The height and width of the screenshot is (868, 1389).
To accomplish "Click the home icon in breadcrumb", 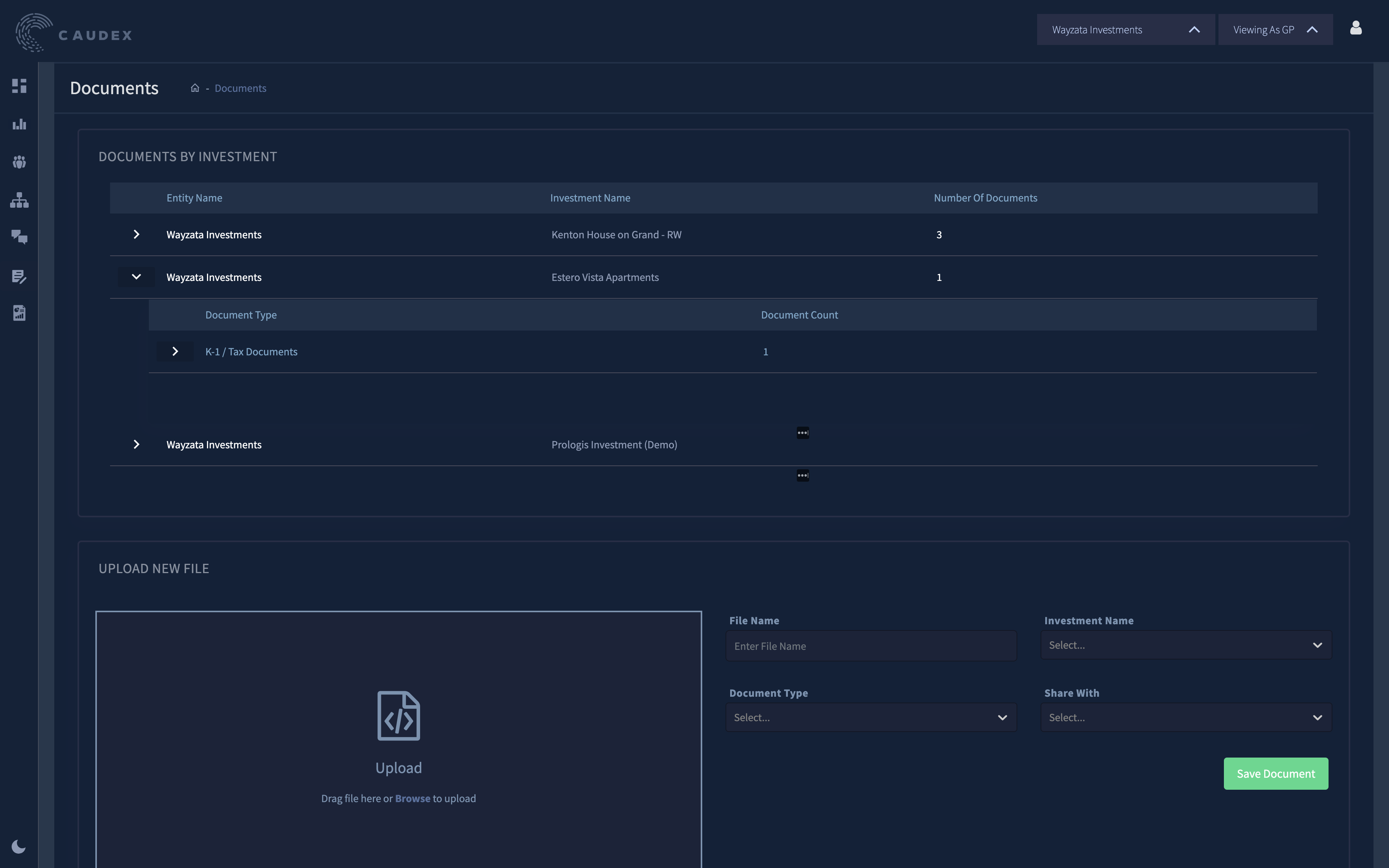I will (x=195, y=88).
